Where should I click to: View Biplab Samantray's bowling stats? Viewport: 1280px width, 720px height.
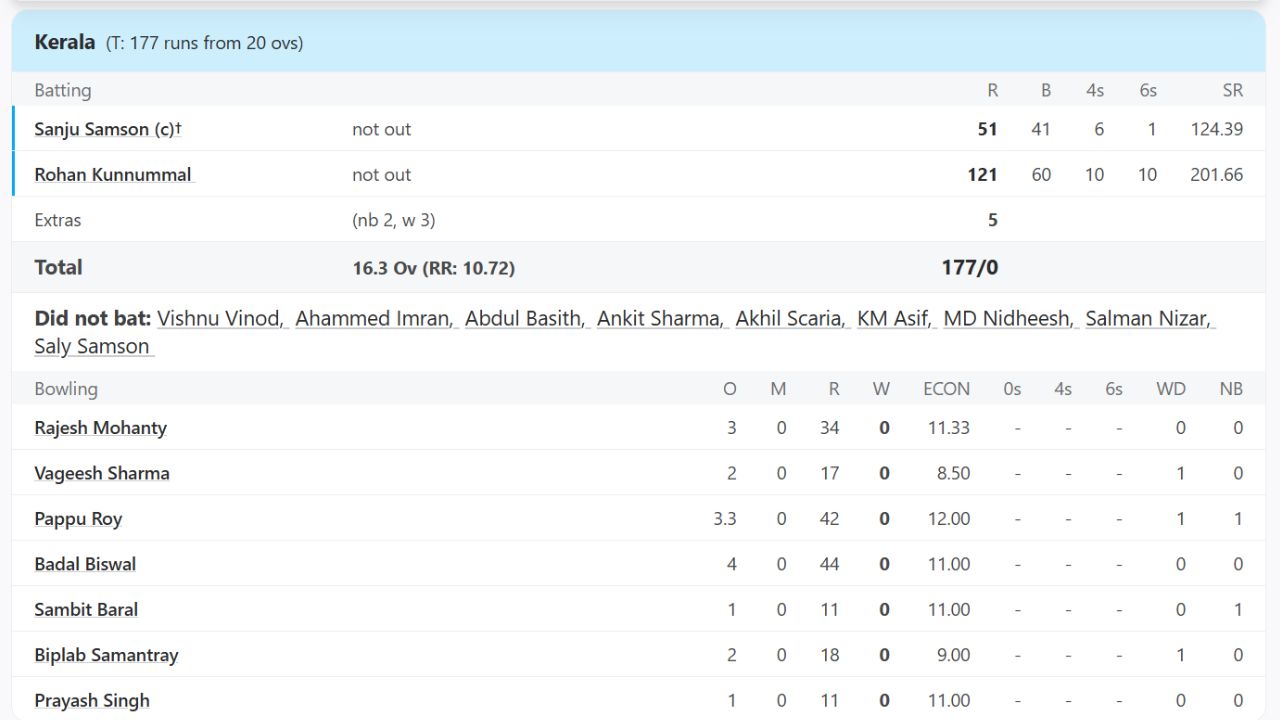[x=105, y=655]
